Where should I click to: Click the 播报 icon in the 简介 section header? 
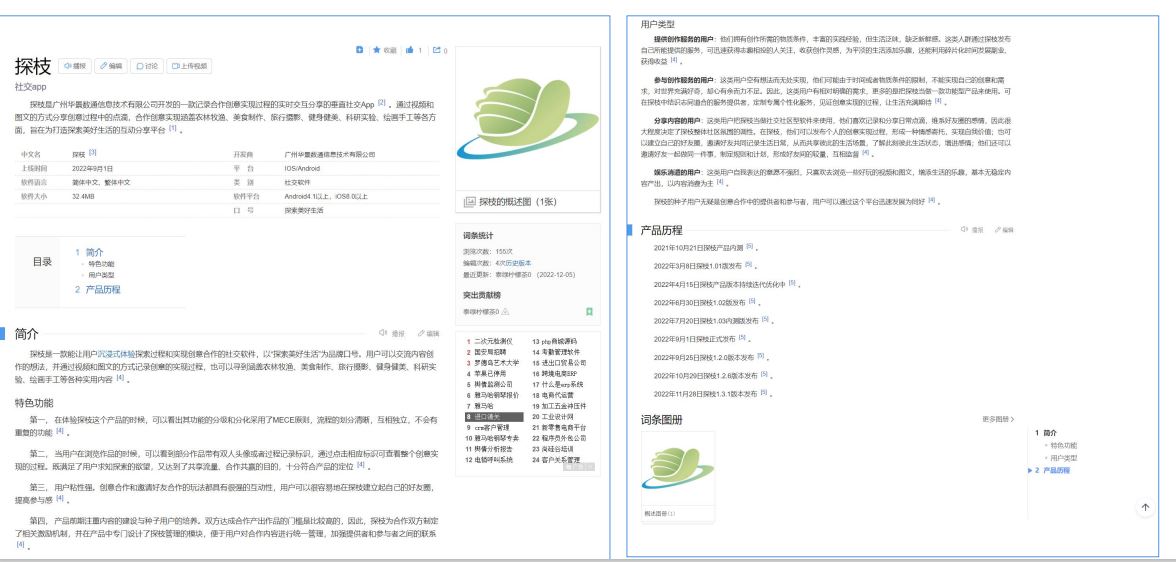click(392, 333)
